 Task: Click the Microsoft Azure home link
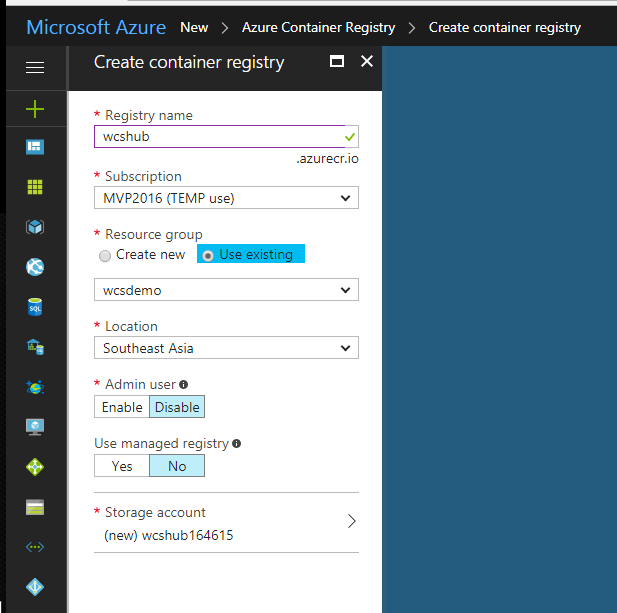click(96, 27)
